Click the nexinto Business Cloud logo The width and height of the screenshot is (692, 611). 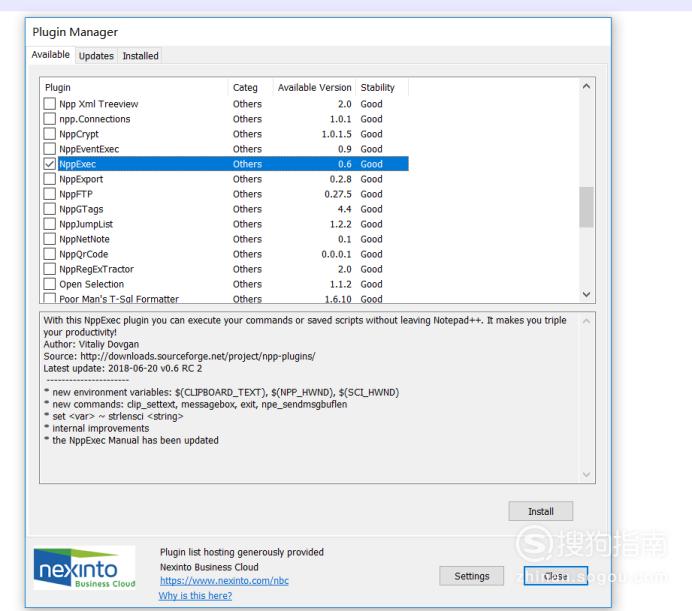[84, 568]
